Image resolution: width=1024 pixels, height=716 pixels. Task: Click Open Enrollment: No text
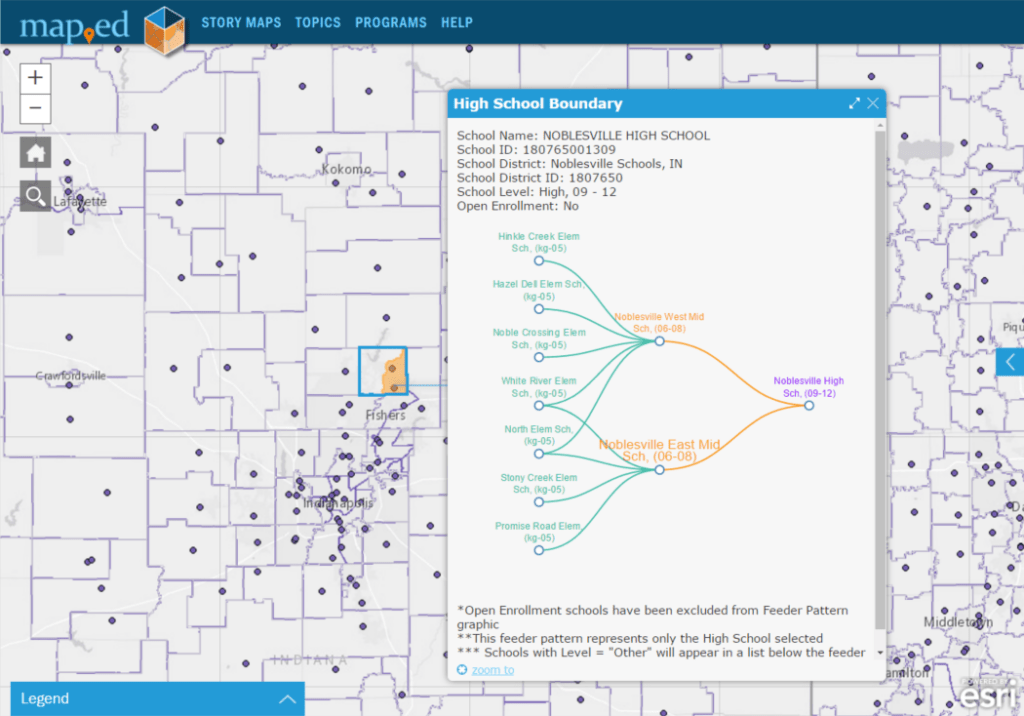518,206
